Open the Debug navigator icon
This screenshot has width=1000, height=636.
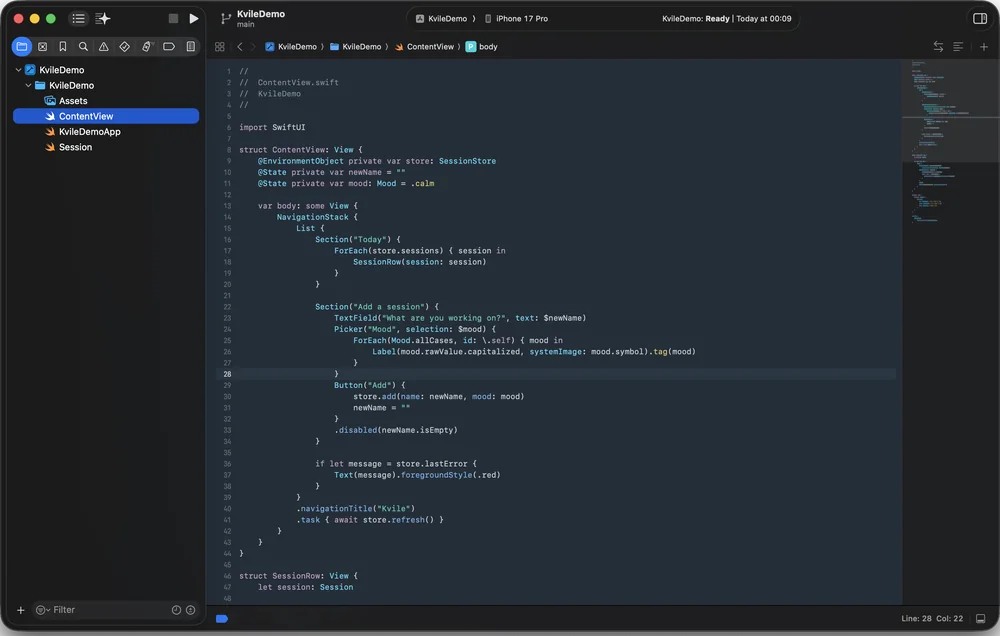[x=147, y=47]
